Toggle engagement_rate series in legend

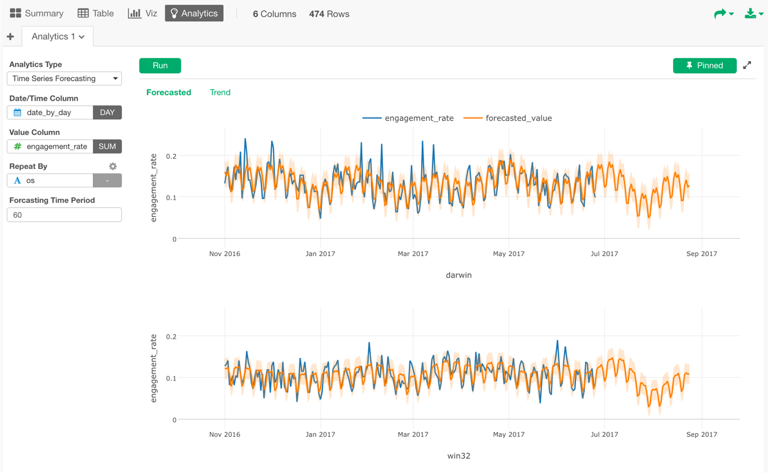coord(408,118)
